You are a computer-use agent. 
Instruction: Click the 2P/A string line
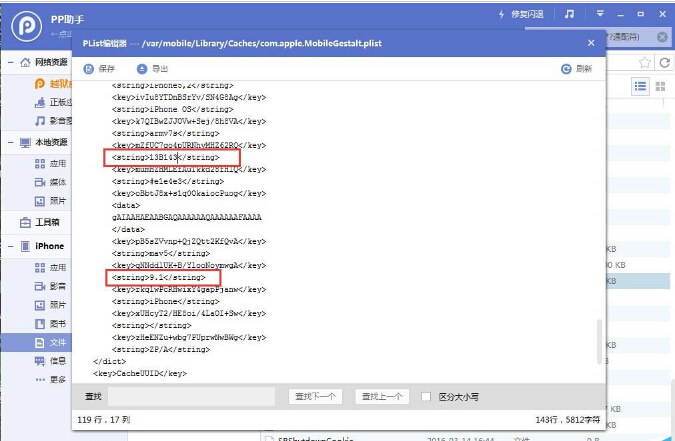pyautogui.click(x=161, y=349)
